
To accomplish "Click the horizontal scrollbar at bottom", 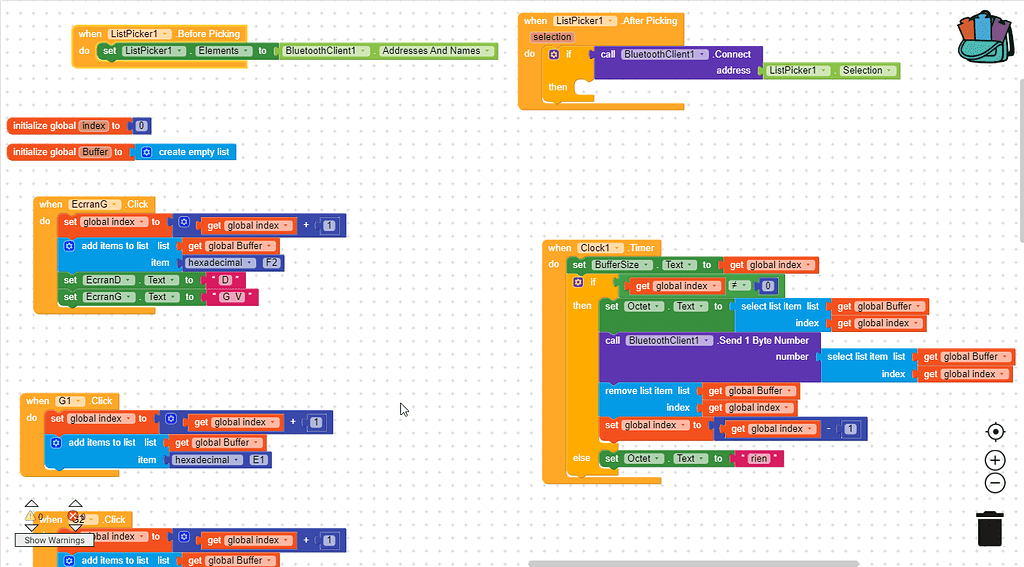I will coord(693,564).
